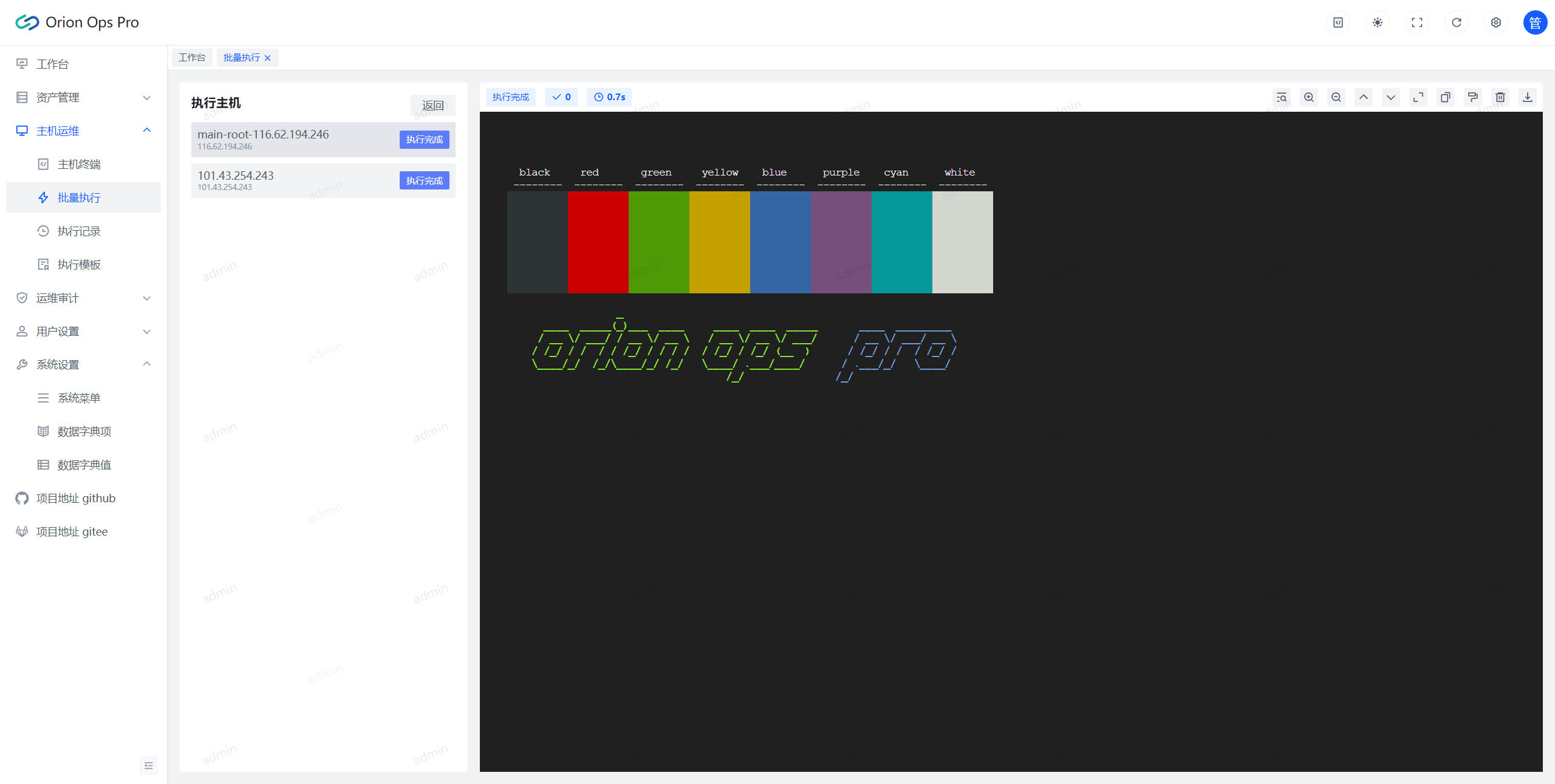Toggle browser fullscreen mode in the header
This screenshot has width=1555, height=784.
coord(1417,22)
